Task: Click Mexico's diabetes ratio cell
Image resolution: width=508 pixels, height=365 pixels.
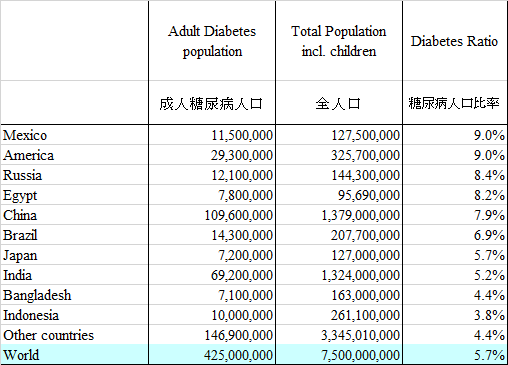Action: pyautogui.click(x=455, y=135)
